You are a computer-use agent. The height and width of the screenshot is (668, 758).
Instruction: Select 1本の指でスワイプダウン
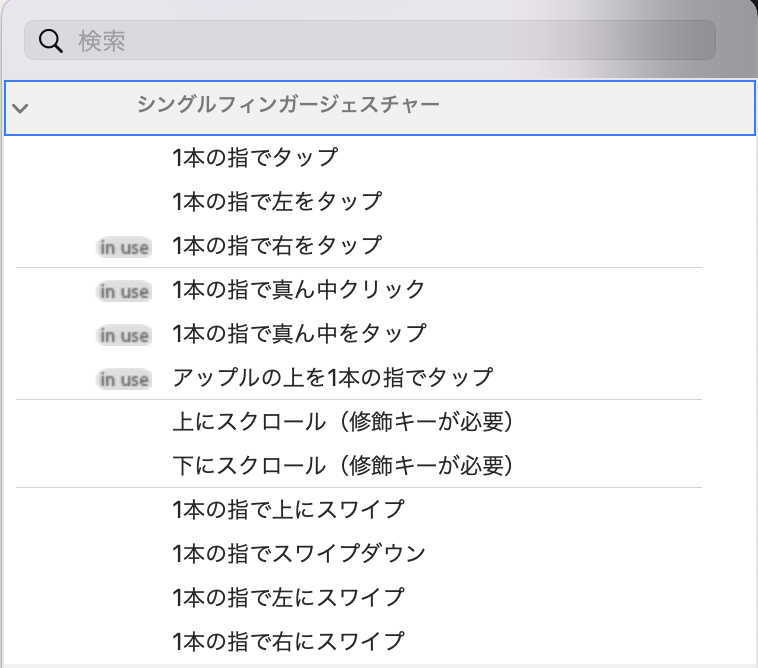pos(299,553)
